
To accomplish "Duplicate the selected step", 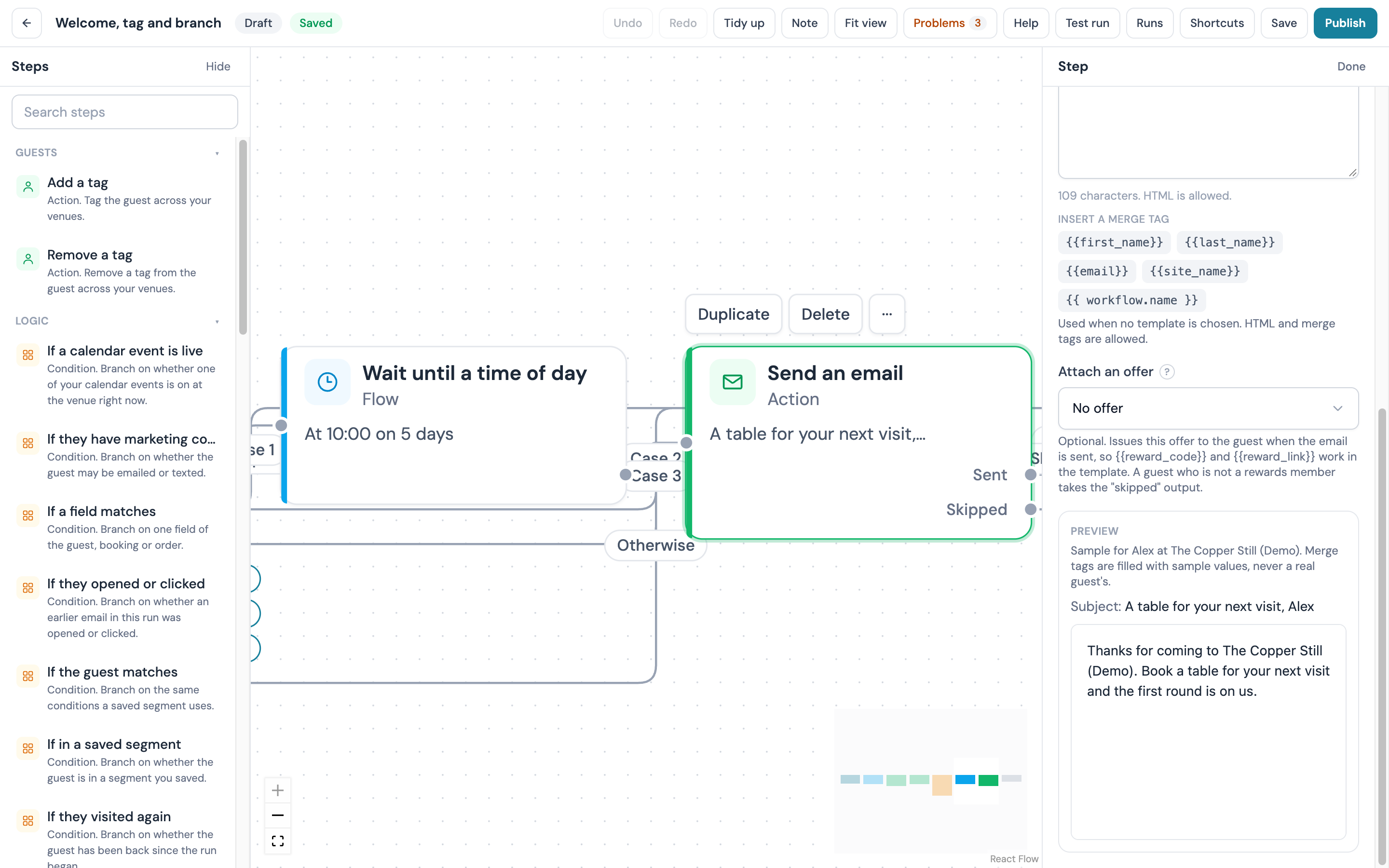I will coord(734,314).
